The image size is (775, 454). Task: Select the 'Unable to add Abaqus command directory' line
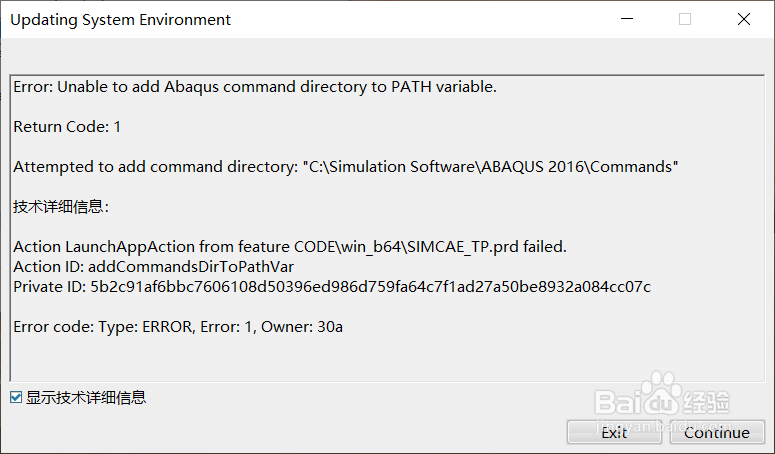click(x=255, y=87)
